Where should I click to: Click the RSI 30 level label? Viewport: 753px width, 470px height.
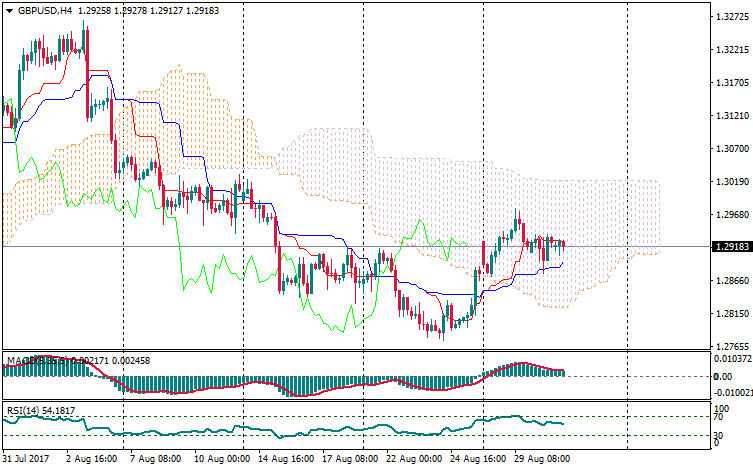point(717,435)
